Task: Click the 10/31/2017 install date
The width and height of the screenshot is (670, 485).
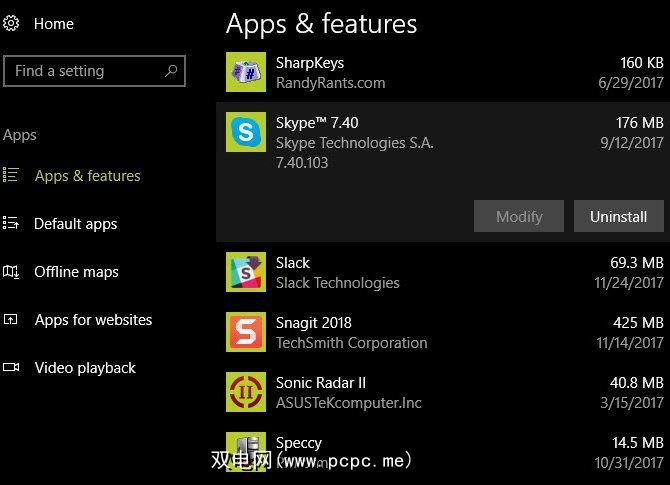Action: click(629, 463)
